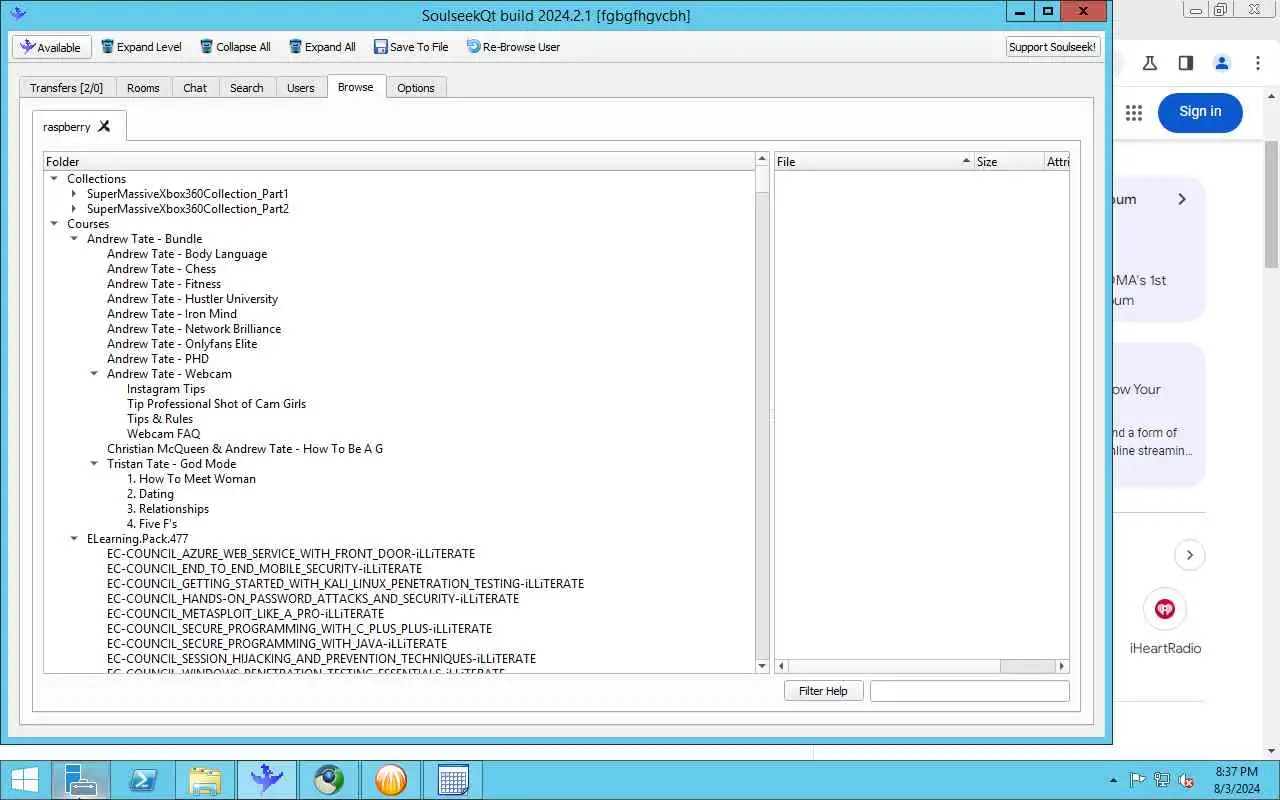Click the folder tree scroll down arrow
This screenshot has width=1280, height=800.
pyautogui.click(x=762, y=666)
